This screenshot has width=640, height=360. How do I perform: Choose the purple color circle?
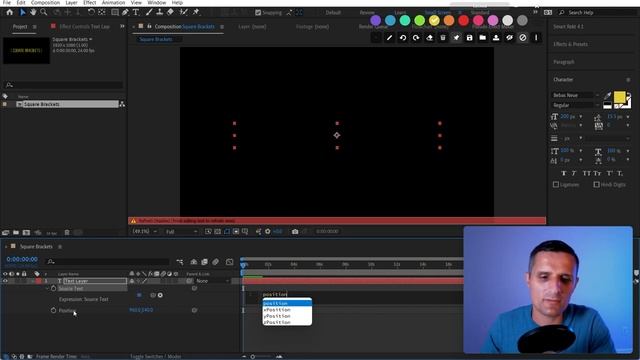[376, 20]
